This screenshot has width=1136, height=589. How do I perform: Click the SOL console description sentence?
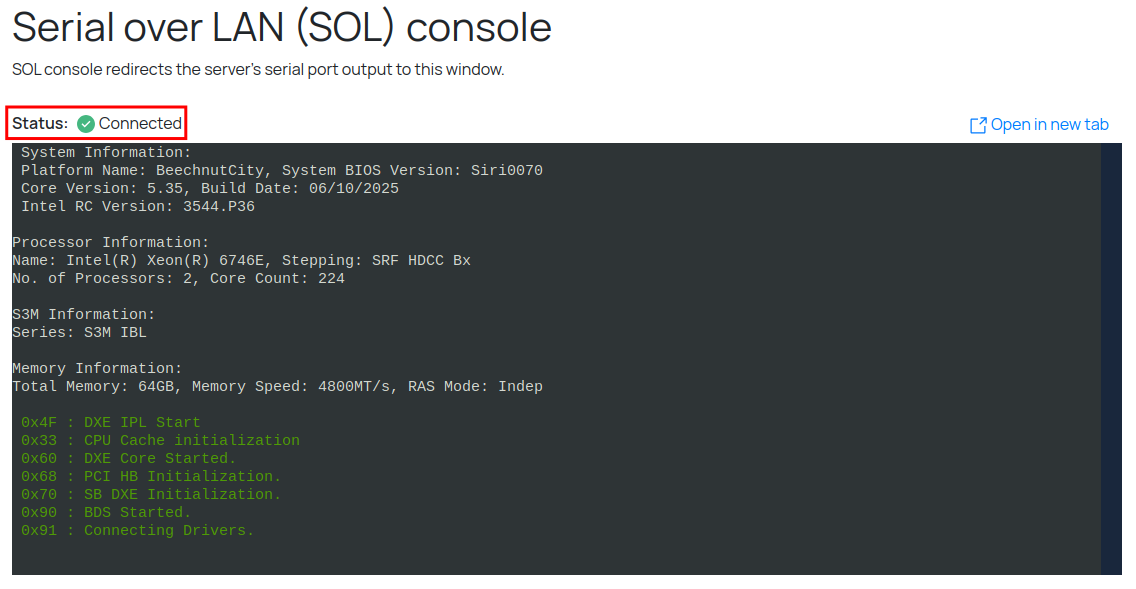(258, 70)
